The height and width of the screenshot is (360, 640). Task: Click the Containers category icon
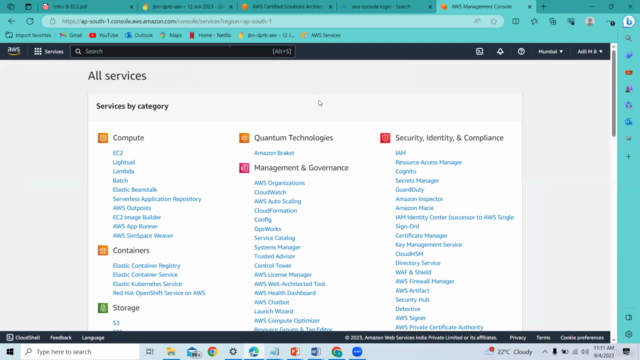(103, 250)
